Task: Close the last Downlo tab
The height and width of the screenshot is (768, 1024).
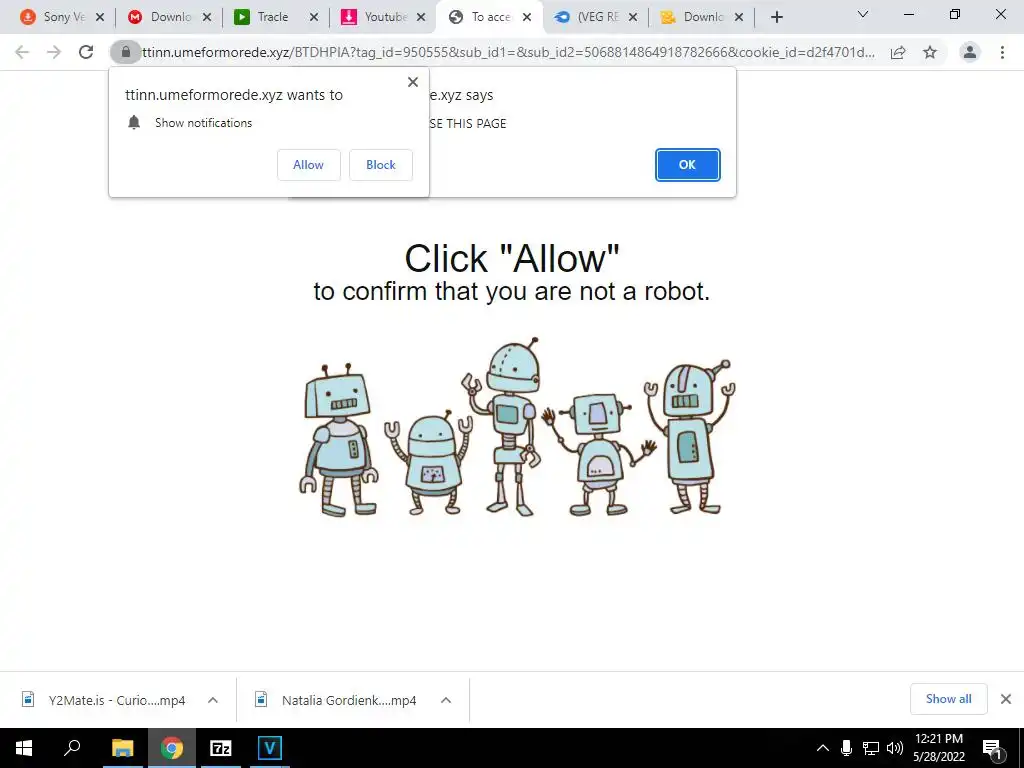Action: click(x=739, y=18)
